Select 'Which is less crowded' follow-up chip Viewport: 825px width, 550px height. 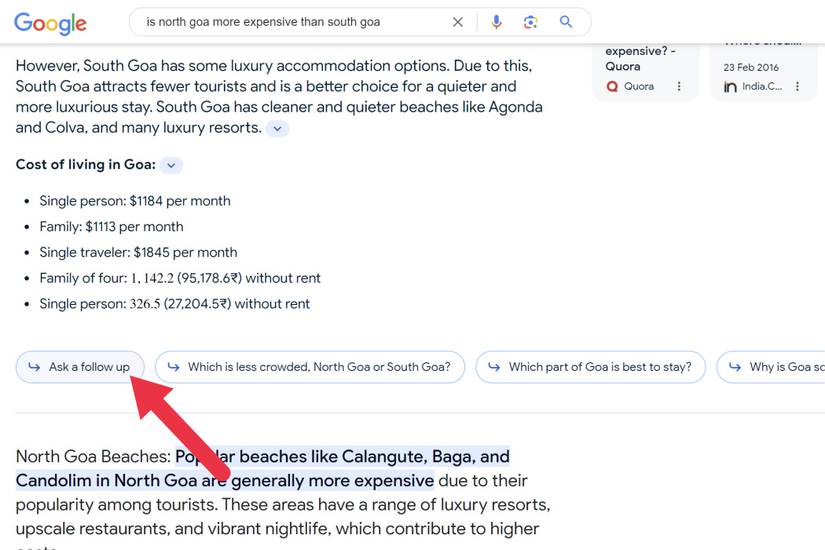[310, 367]
